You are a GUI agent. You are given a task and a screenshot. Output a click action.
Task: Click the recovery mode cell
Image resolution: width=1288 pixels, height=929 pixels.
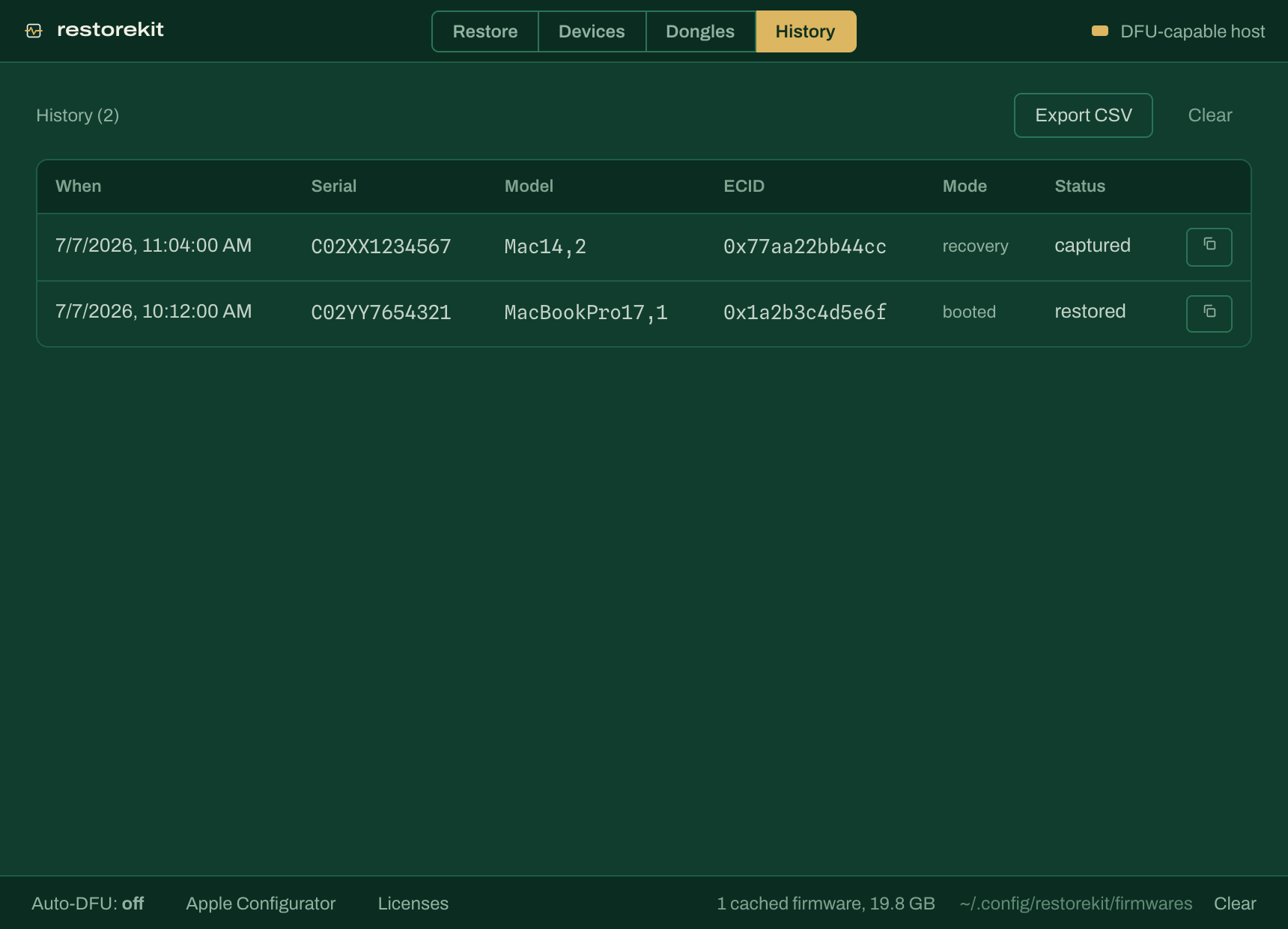(975, 246)
